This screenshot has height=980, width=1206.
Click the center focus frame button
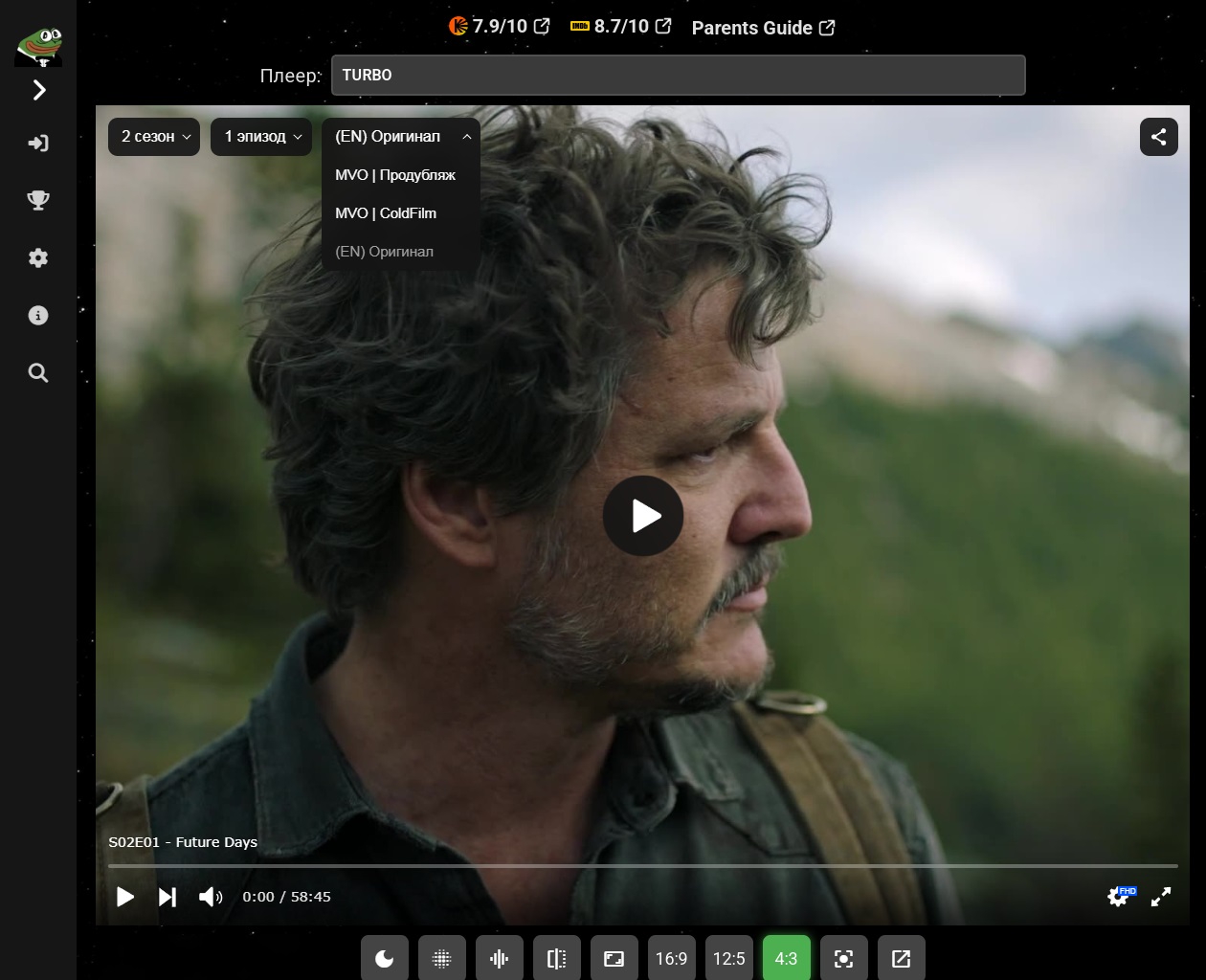[x=844, y=958]
